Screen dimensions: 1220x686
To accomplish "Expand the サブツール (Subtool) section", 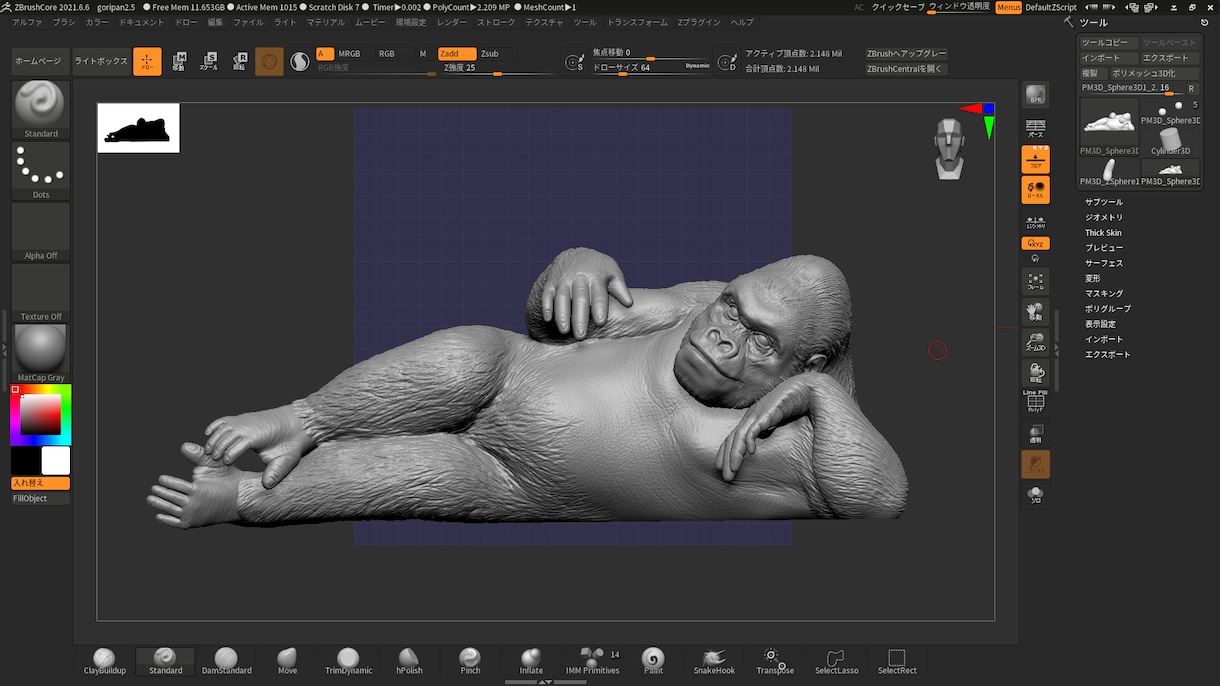I will coord(1104,202).
